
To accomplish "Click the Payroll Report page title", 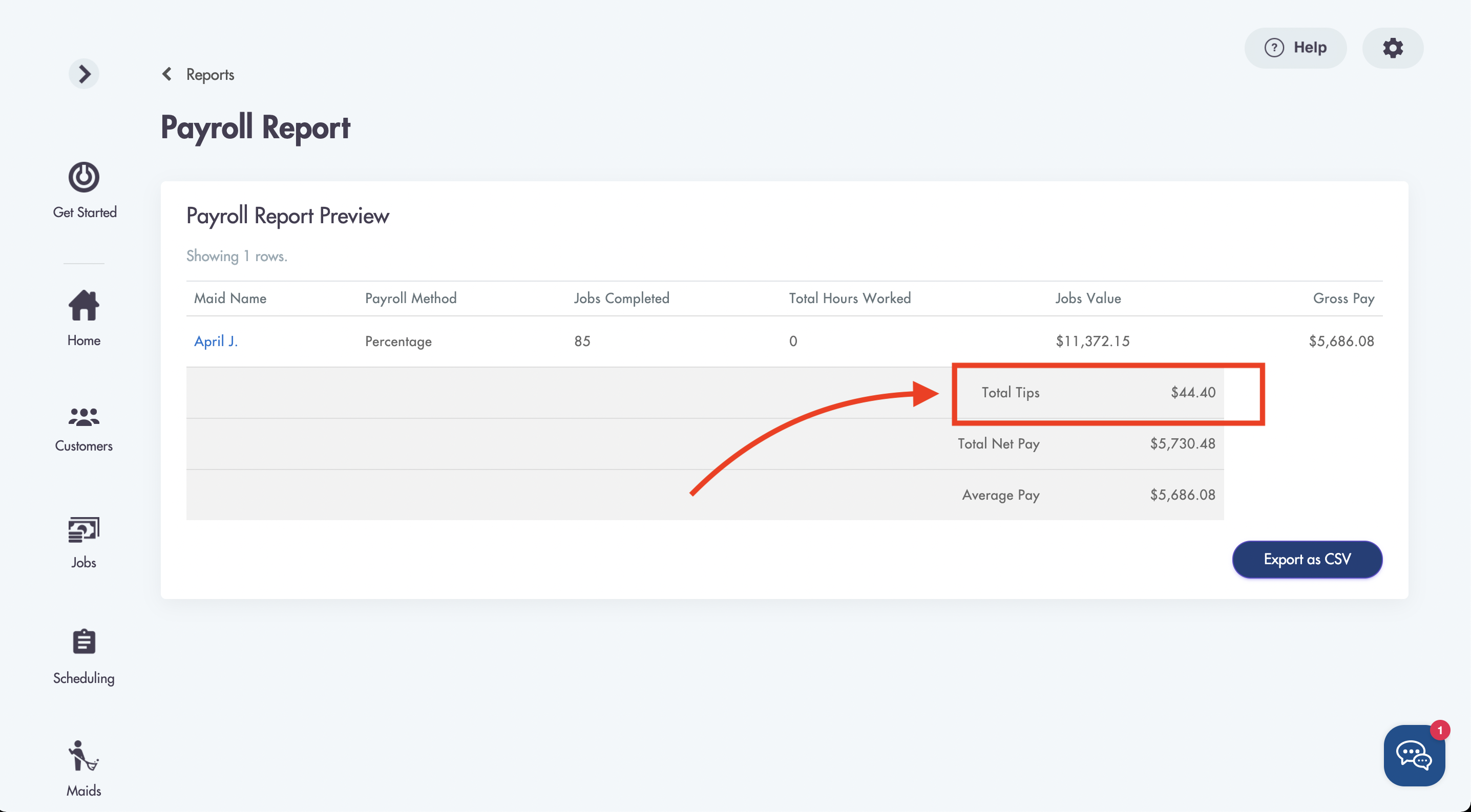I will 255,128.
